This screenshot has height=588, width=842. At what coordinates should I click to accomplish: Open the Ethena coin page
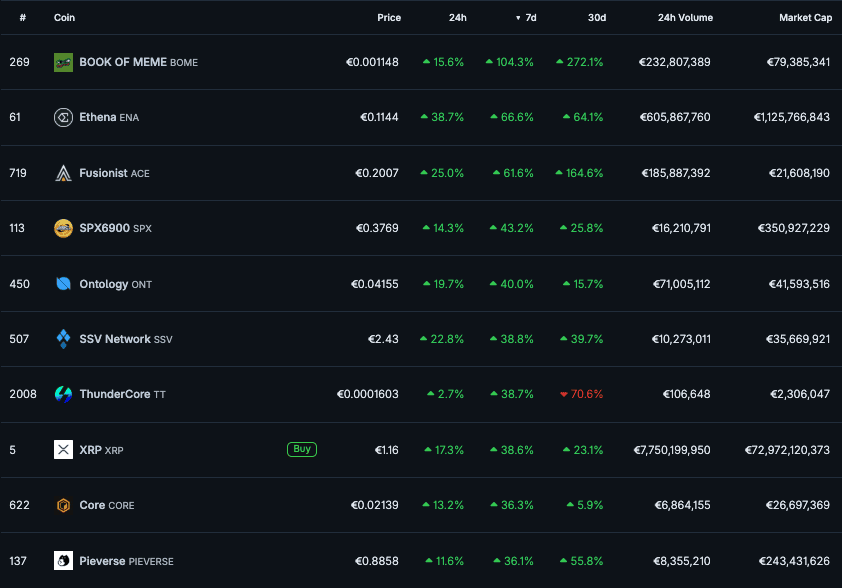click(x=109, y=117)
